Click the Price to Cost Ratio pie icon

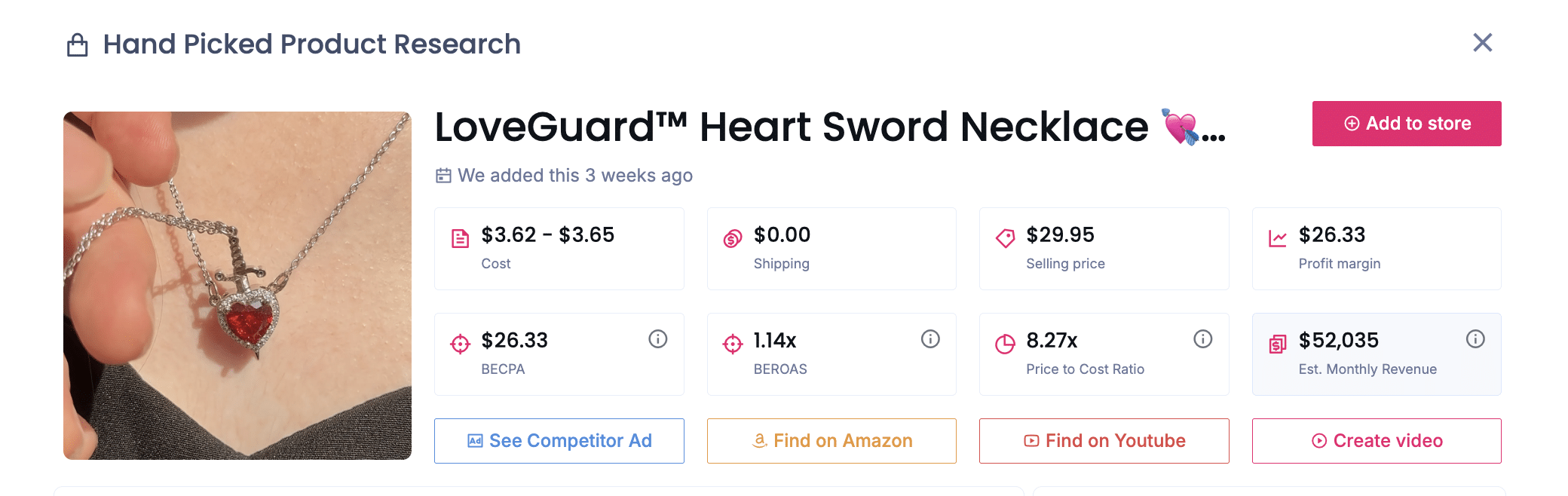[1005, 344]
